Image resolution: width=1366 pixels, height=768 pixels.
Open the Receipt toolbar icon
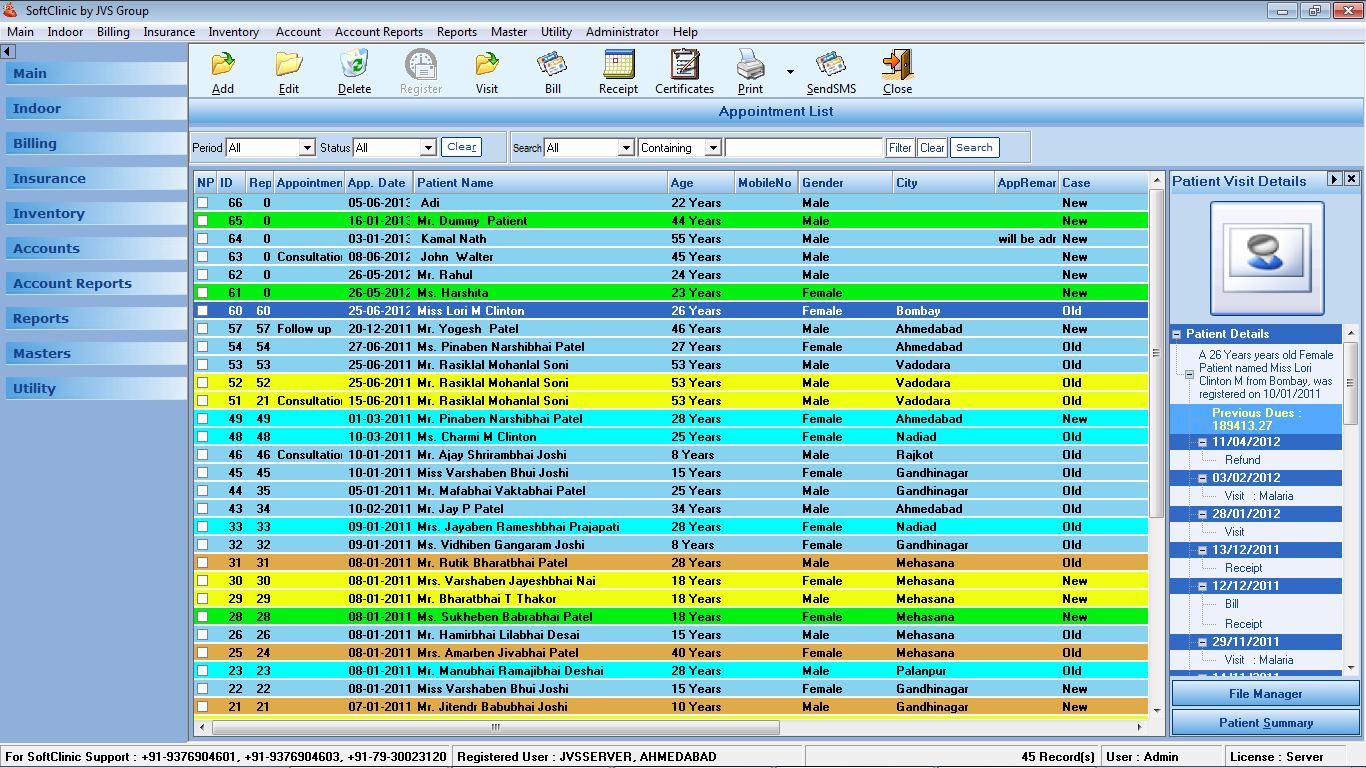618,66
